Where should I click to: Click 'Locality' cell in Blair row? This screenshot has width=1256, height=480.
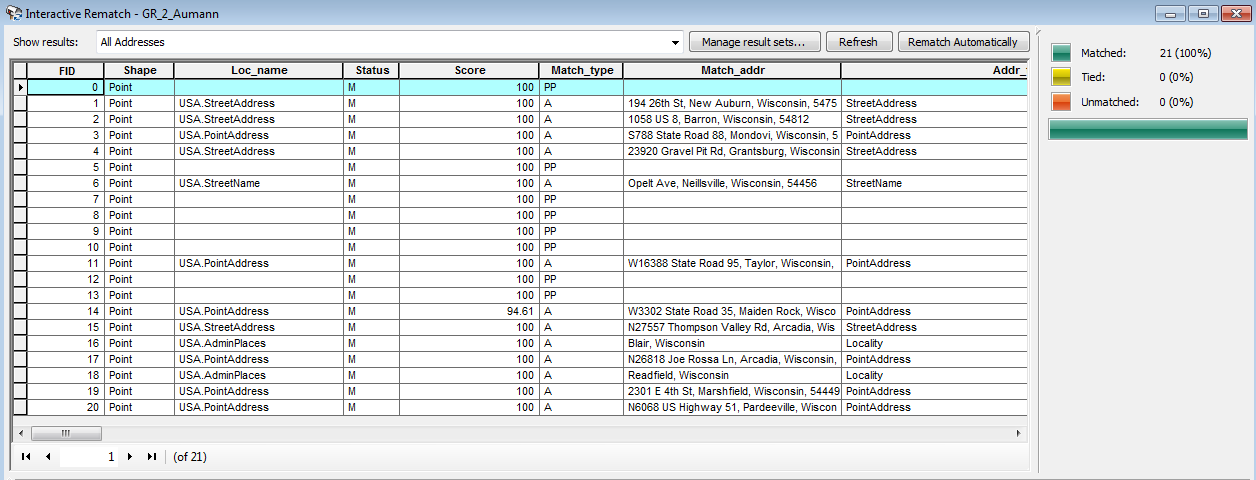934,343
